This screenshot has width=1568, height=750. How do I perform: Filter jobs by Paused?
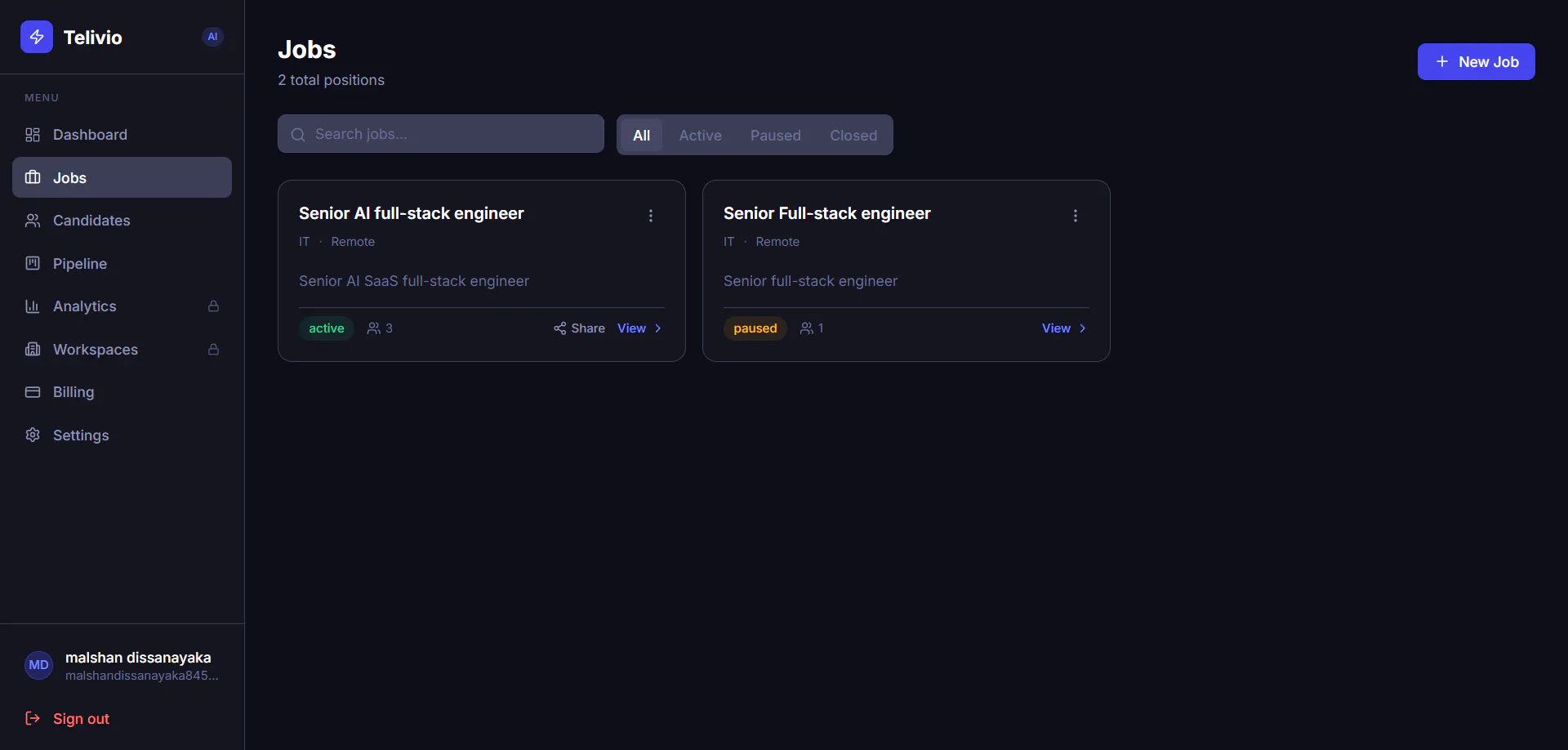[776, 135]
